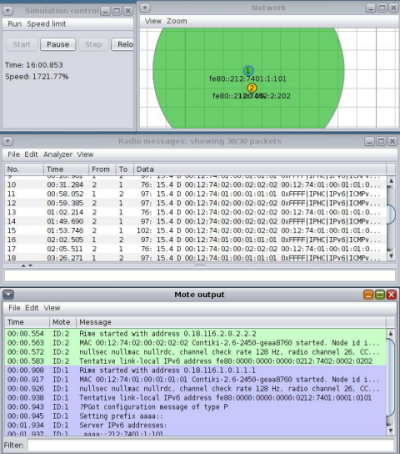Open the Speed limit menu
The width and height of the screenshot is (400, 454).
click(46, 24)
